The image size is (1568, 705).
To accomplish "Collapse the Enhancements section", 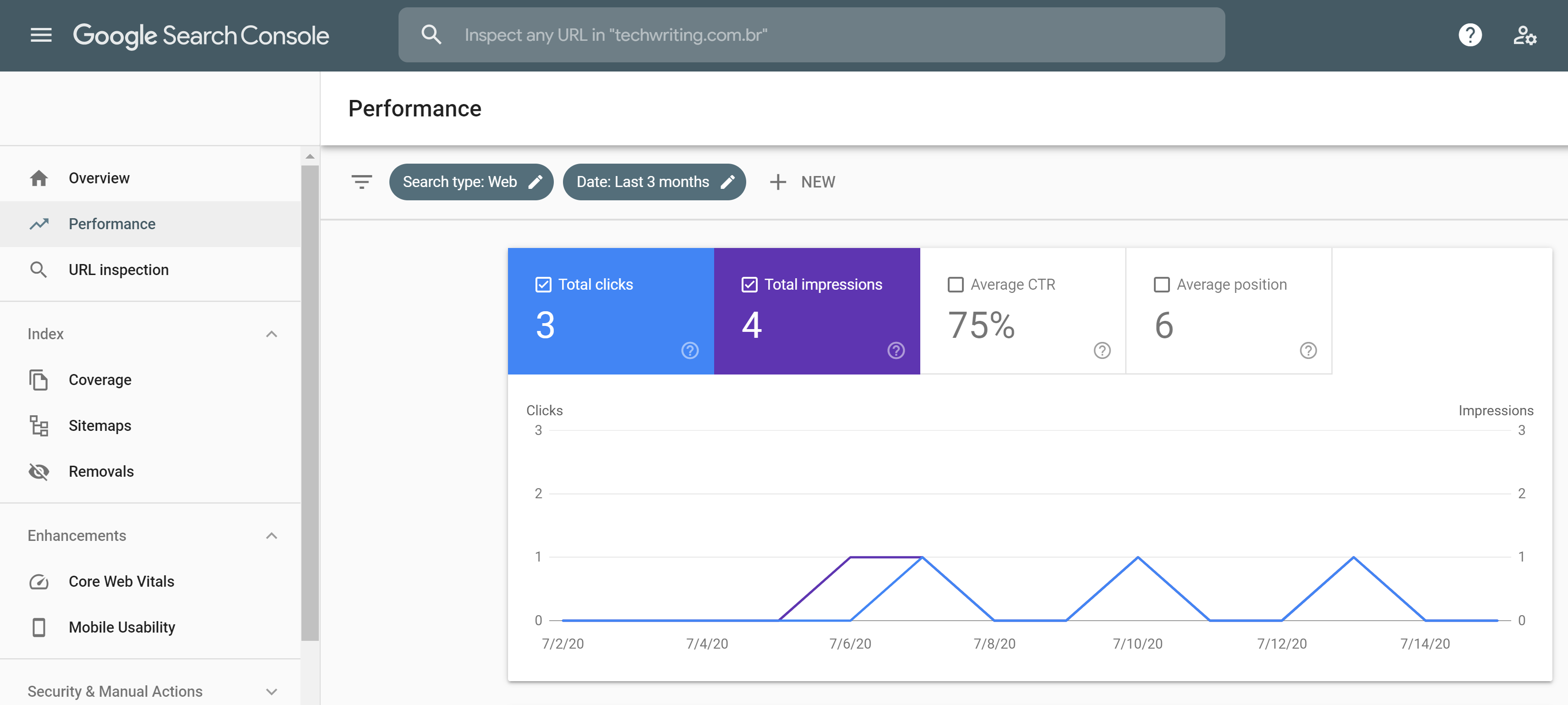I will pyautogui.click(x=272, y=535).
